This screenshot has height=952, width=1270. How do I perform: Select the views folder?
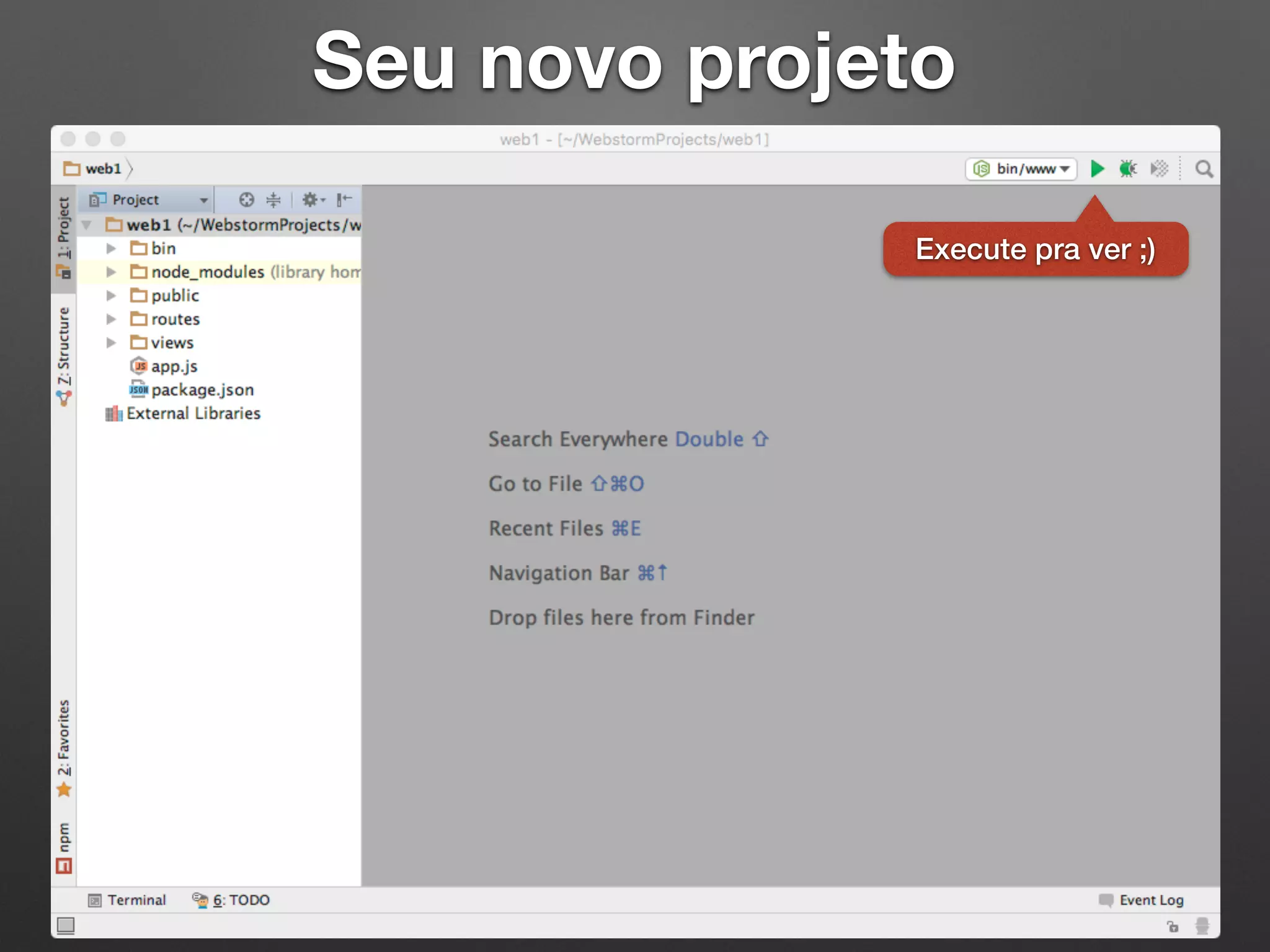click(x=220, y=343)
